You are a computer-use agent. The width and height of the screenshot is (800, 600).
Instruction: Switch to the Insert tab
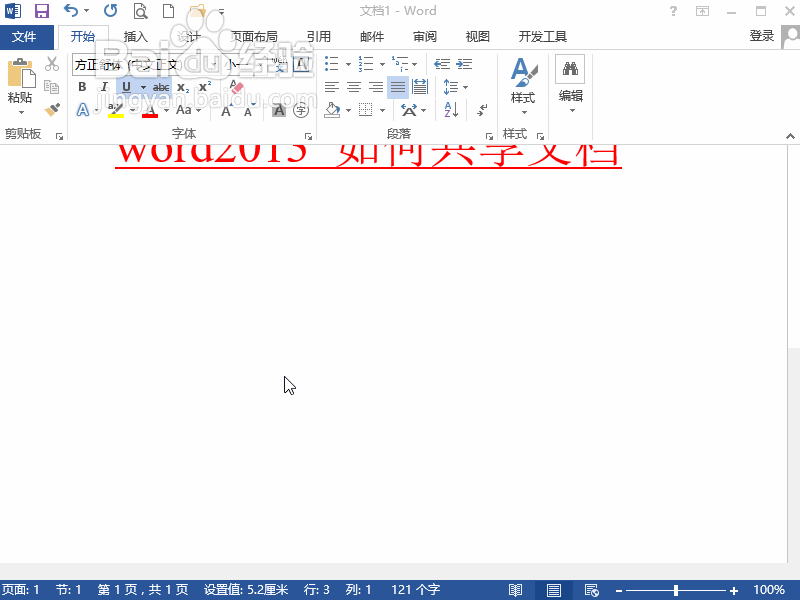pos(136,37)
